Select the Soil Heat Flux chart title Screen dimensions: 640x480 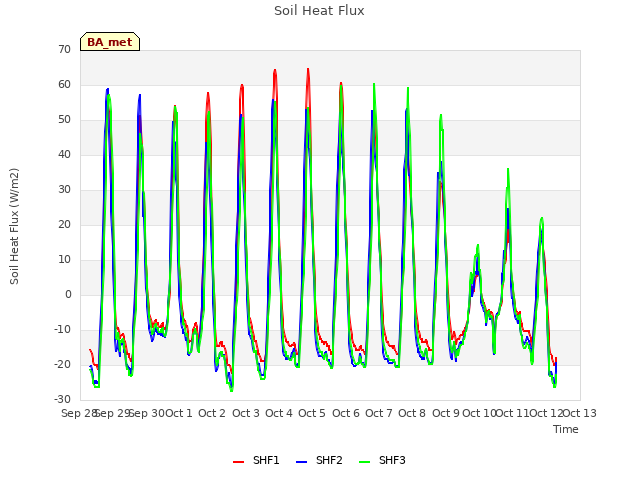[319, 11]
